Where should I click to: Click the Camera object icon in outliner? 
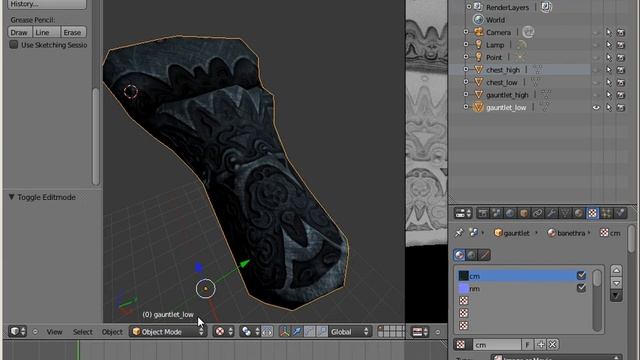(x=479, y=32)
